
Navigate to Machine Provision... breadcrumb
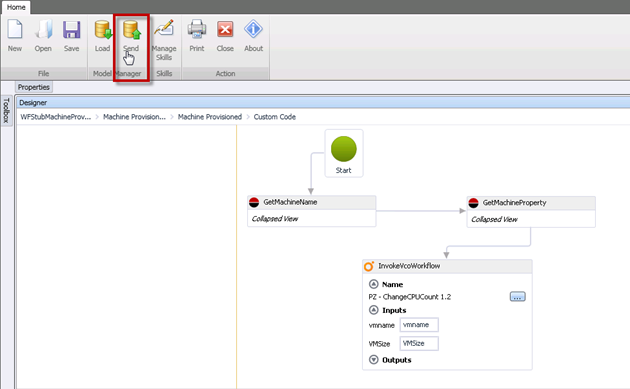click(134, 117)
